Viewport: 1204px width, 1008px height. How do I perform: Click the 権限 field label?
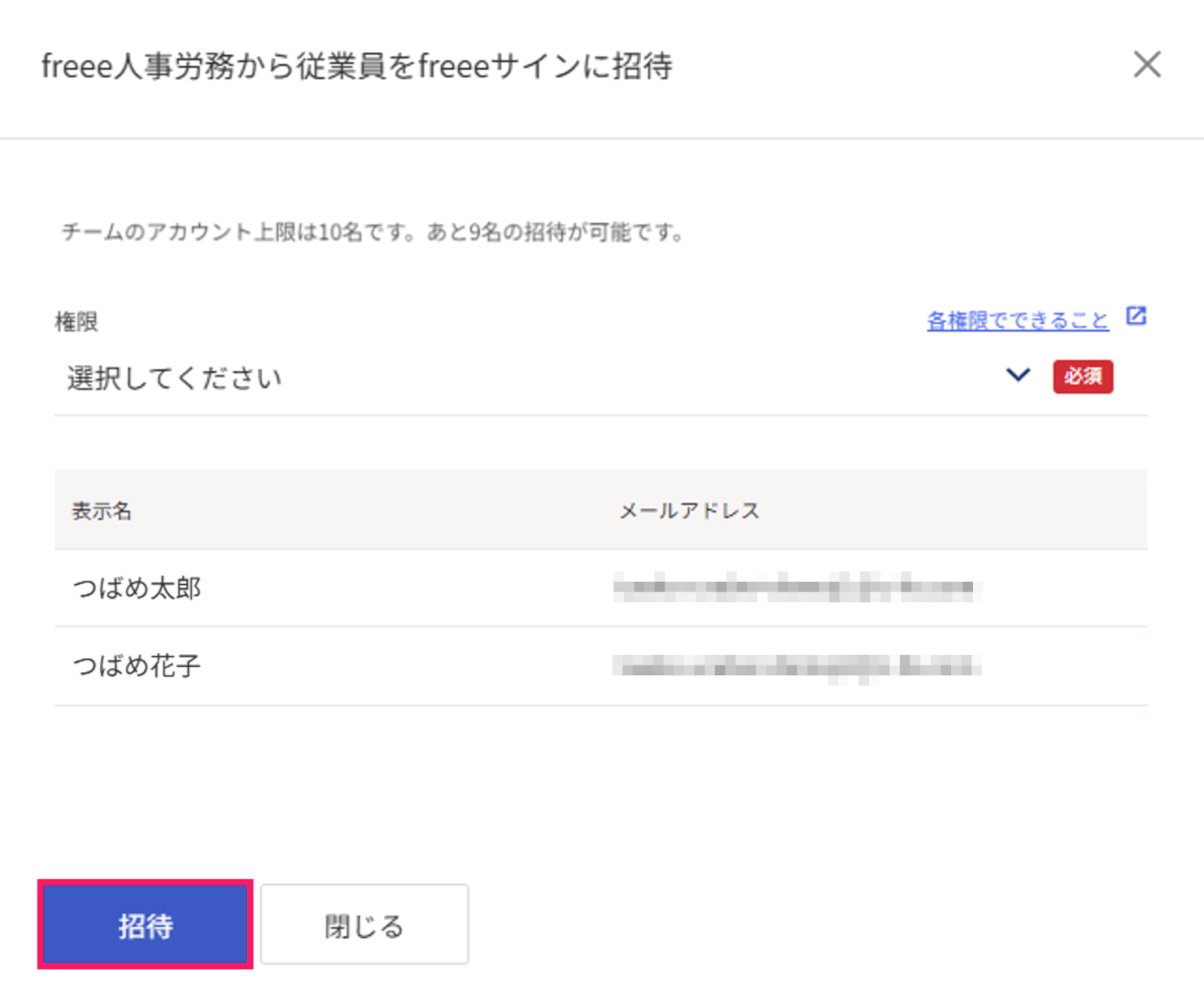(77, 322)
